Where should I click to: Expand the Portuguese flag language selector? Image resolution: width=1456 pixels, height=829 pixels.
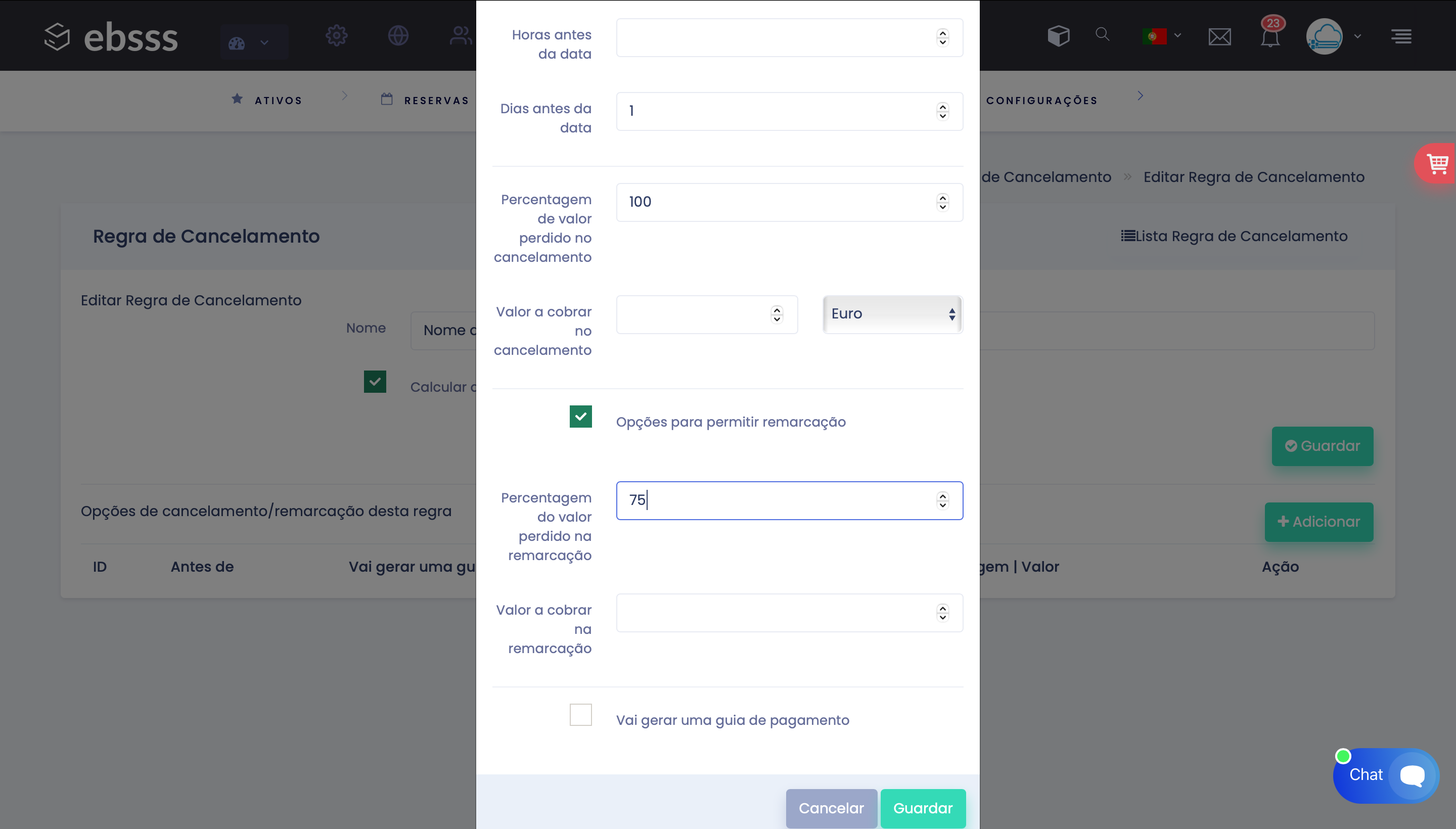click(x=1161, y=36)
